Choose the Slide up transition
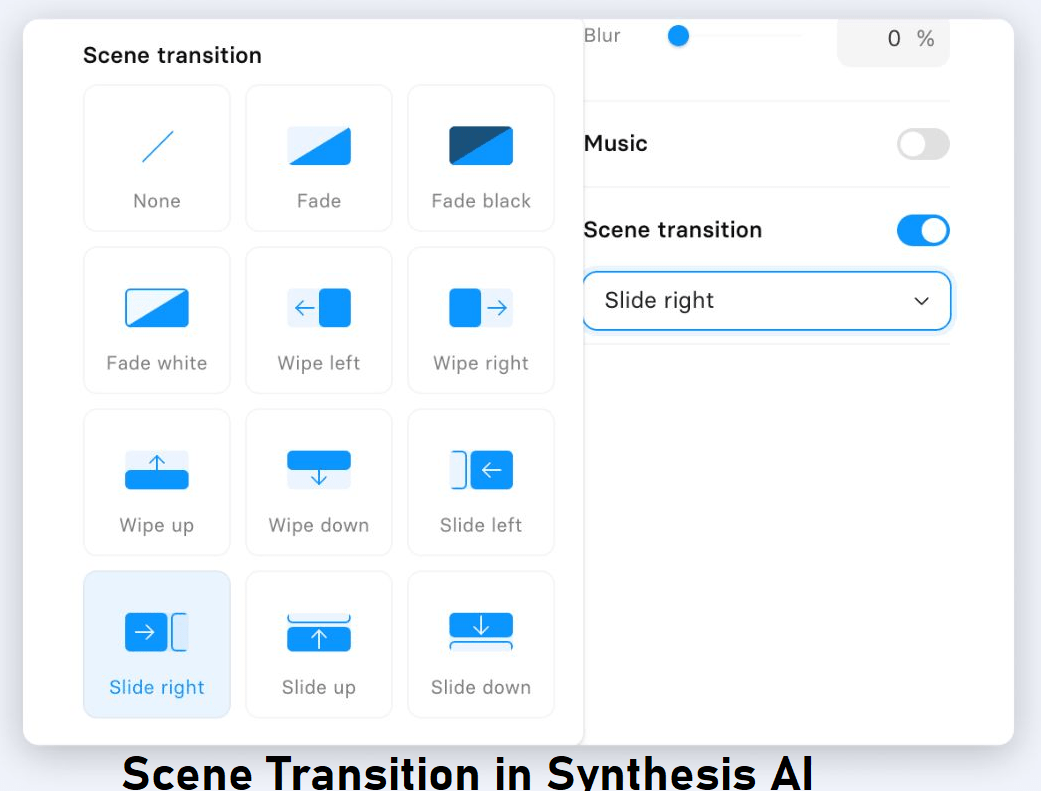Image resolution: width=1041 pixels, height=791 pixels. point(318,644)
